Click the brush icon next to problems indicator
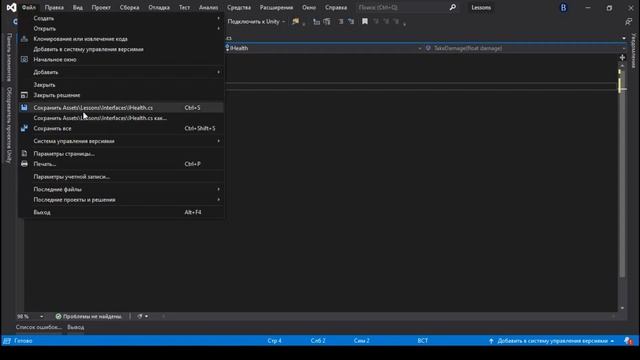 pyautogui.click(x=140, y=316)
